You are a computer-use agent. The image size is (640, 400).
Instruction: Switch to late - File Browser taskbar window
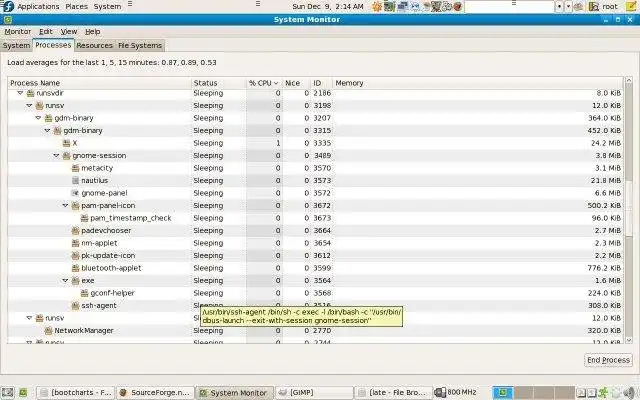click(393, 393)
